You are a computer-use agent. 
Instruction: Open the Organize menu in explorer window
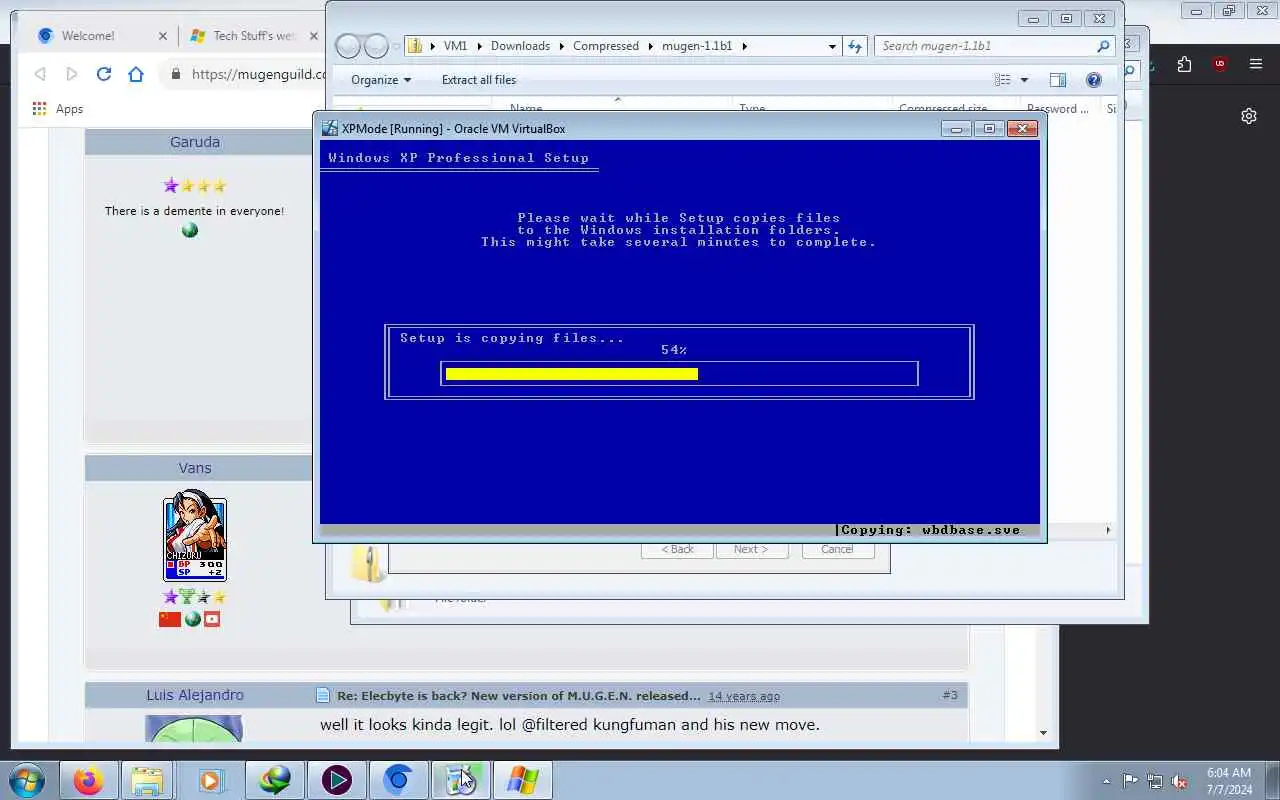[x=381, y=80]
